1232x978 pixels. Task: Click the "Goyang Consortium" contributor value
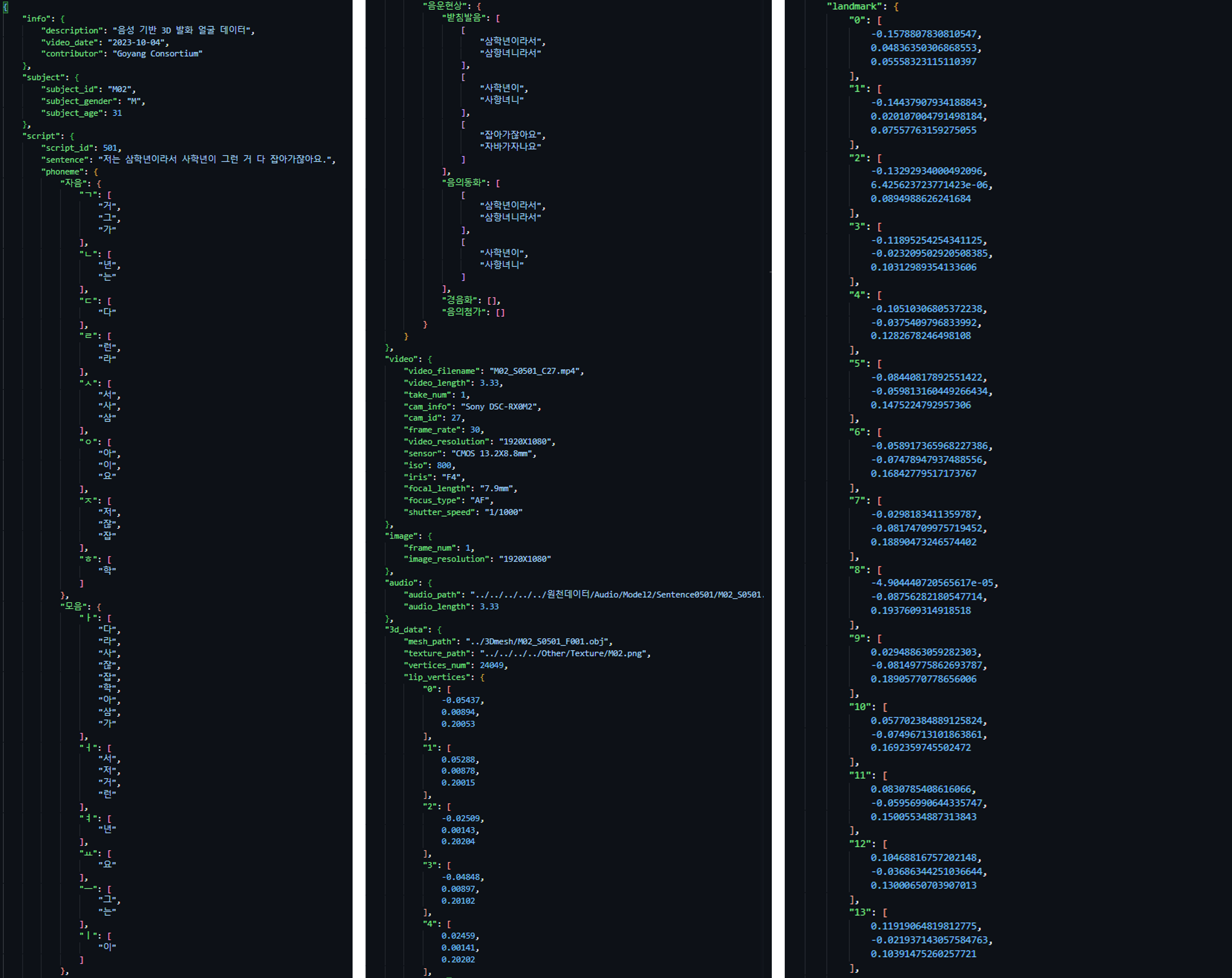click(158, 54)
